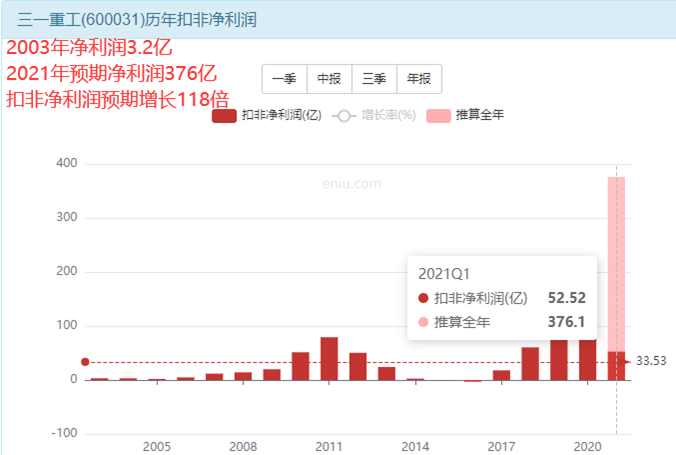Click the 2011 peak profit bar
676x455 pixels.
[x=329, y=359]
